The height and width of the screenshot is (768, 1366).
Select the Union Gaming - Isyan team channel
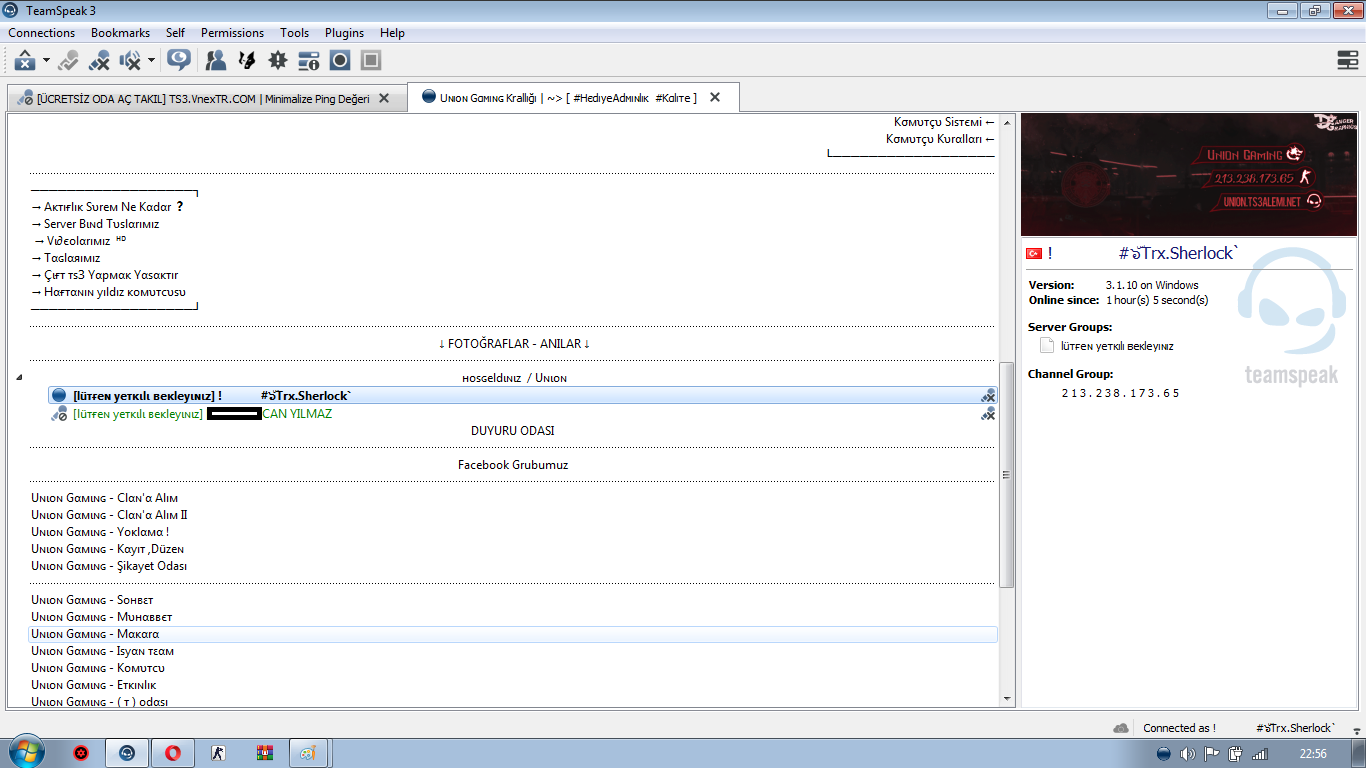click(103, 651)
